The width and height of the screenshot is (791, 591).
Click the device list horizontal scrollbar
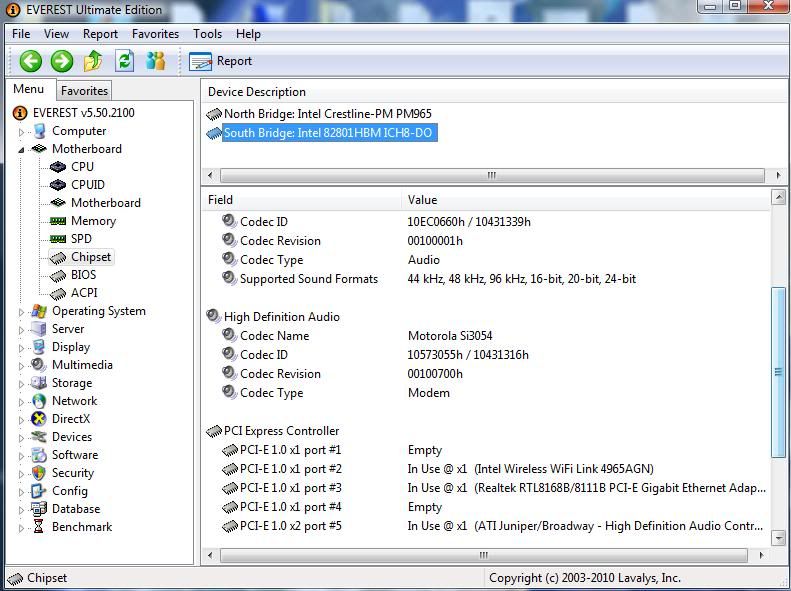[492, 175]
